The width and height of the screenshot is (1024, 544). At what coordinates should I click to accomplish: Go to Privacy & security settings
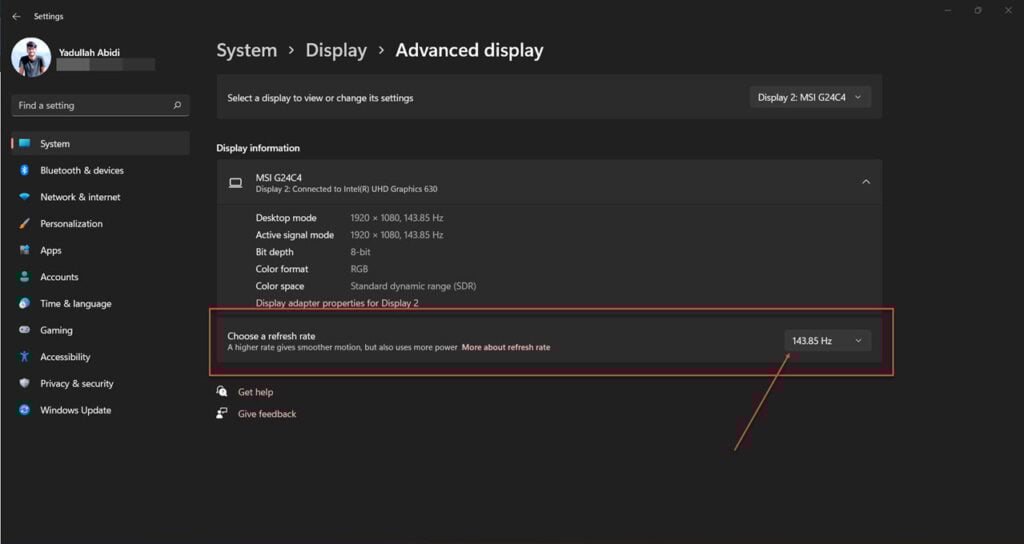click(x=101, y=383)
